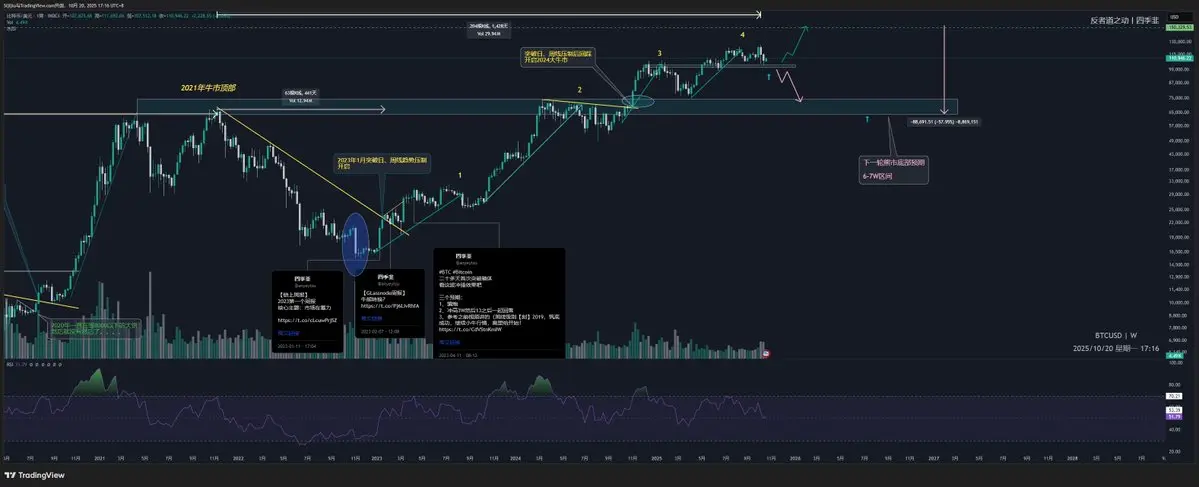This screenshot has height=487, width=1199.
Task: Click the 2022 label on the time axis
Action: pos(239,458)
